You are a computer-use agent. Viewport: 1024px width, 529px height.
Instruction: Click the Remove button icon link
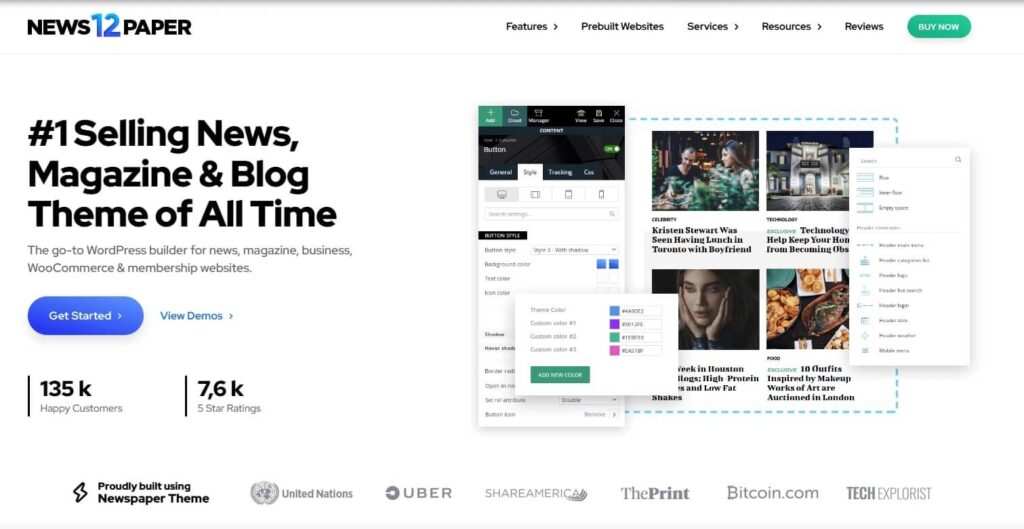tap(594, 415)
